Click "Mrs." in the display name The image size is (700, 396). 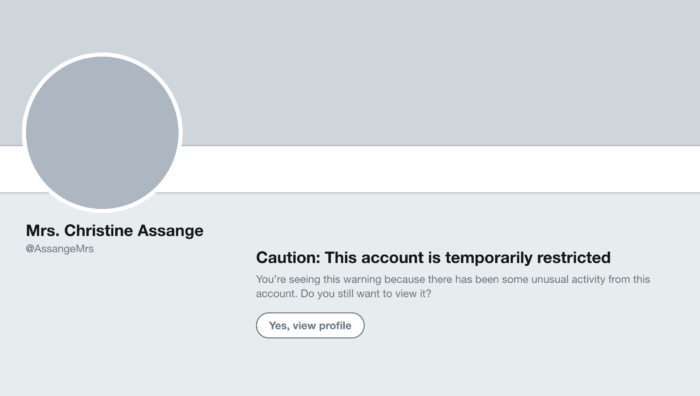tap(42, 230)
